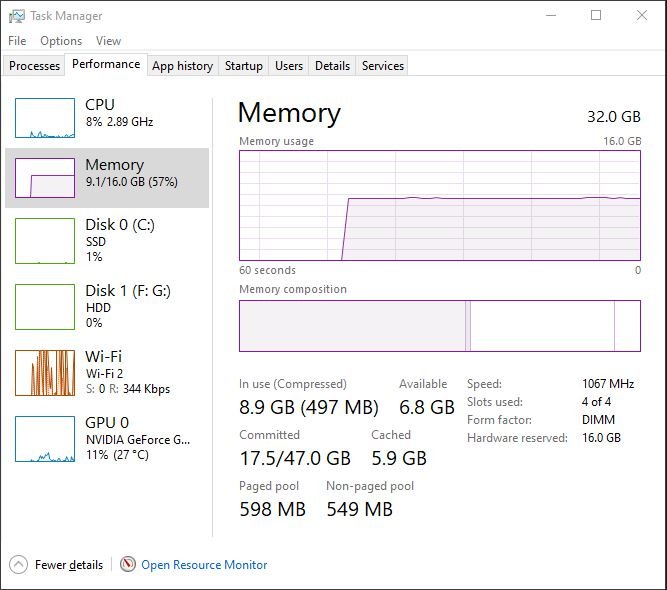Open the File menu

17,41
